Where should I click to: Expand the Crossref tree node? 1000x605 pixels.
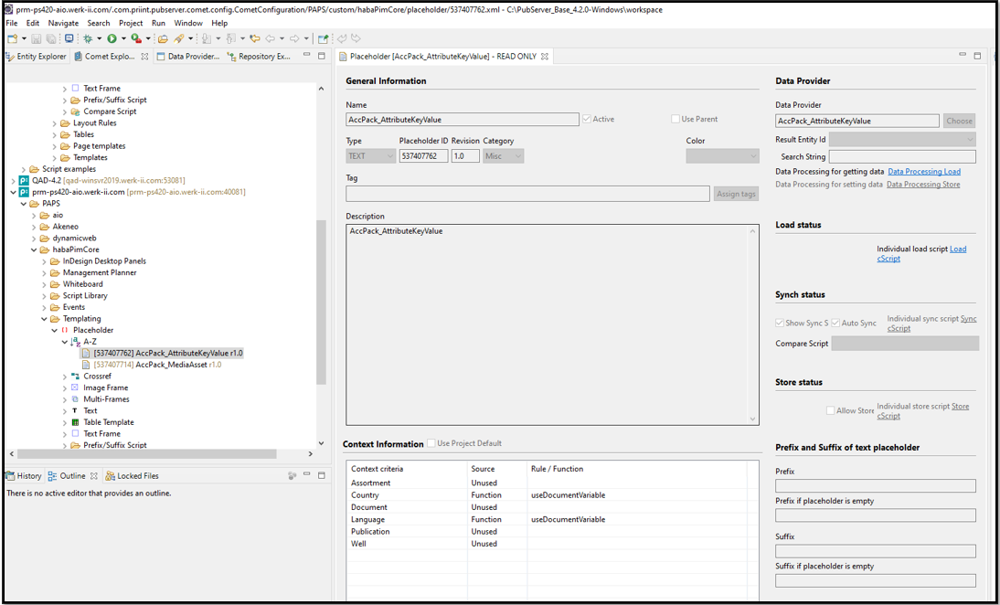tap(65, 376)
